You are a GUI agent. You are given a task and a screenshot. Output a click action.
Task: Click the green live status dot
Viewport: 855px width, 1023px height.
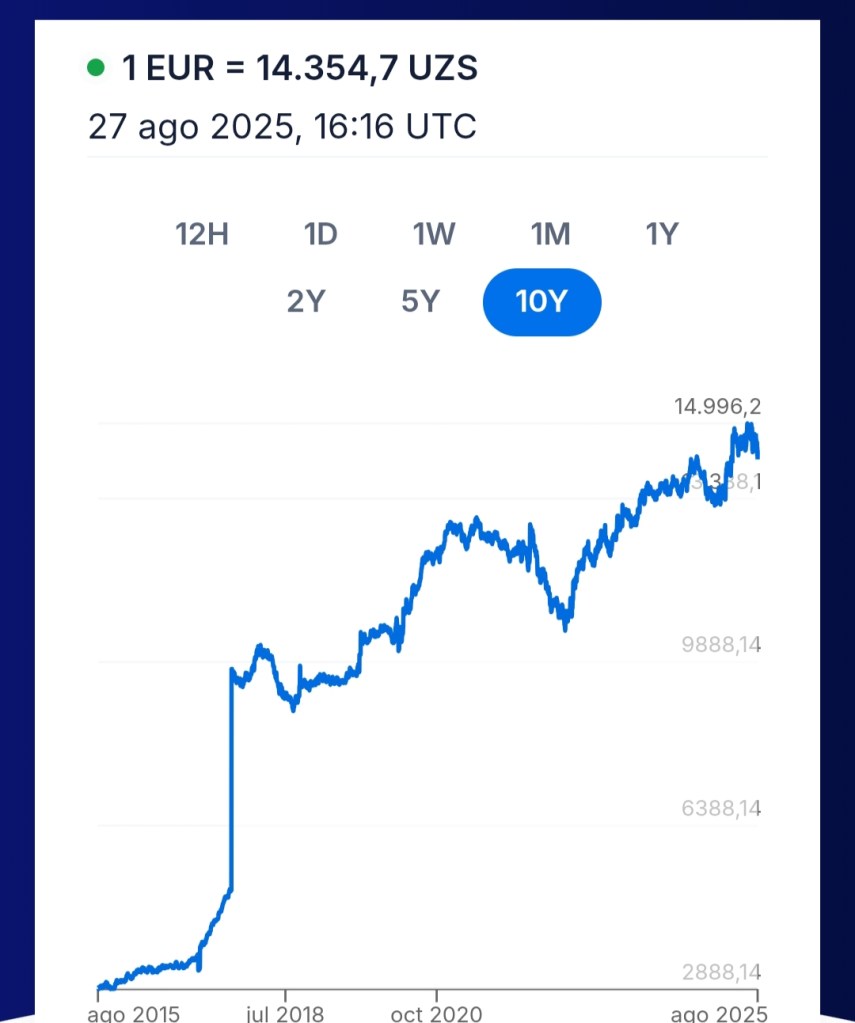[x=96, y=68]
